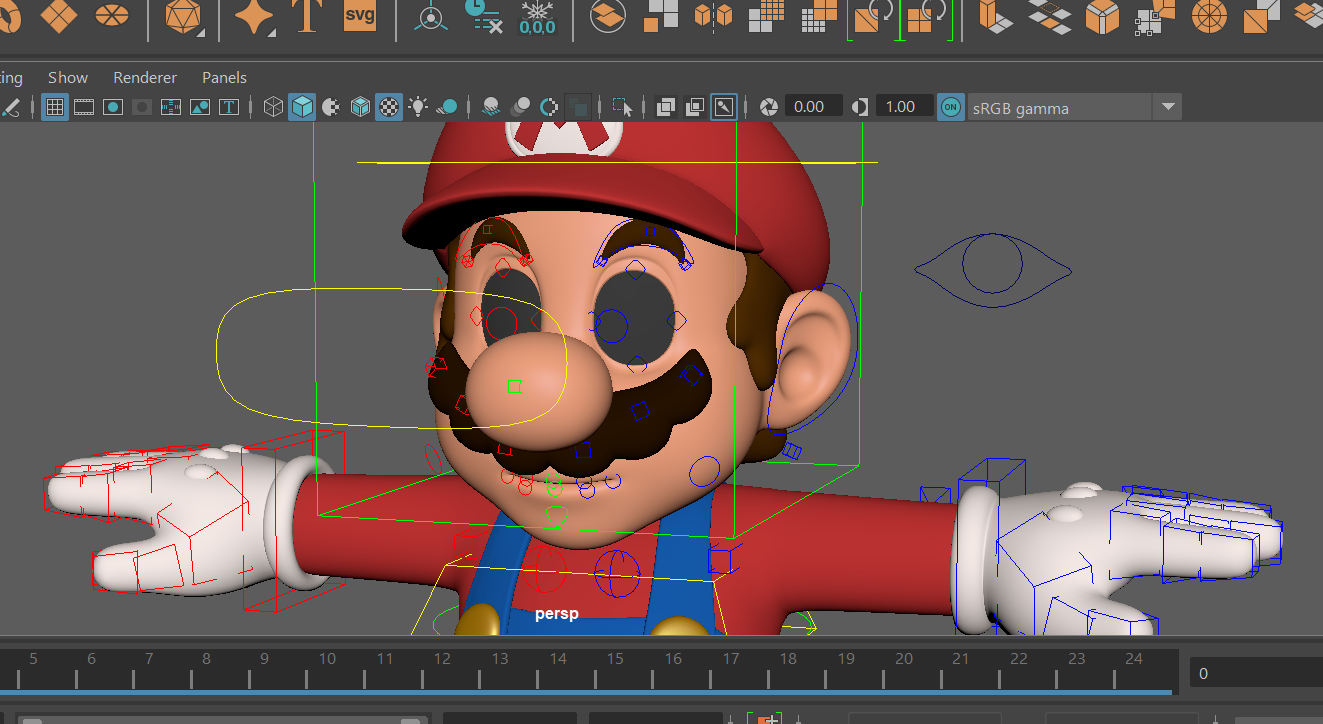1323x724 pixels.
Task: Toggle multisample anti-aliasing ring icon
Action: click(549, 107)
